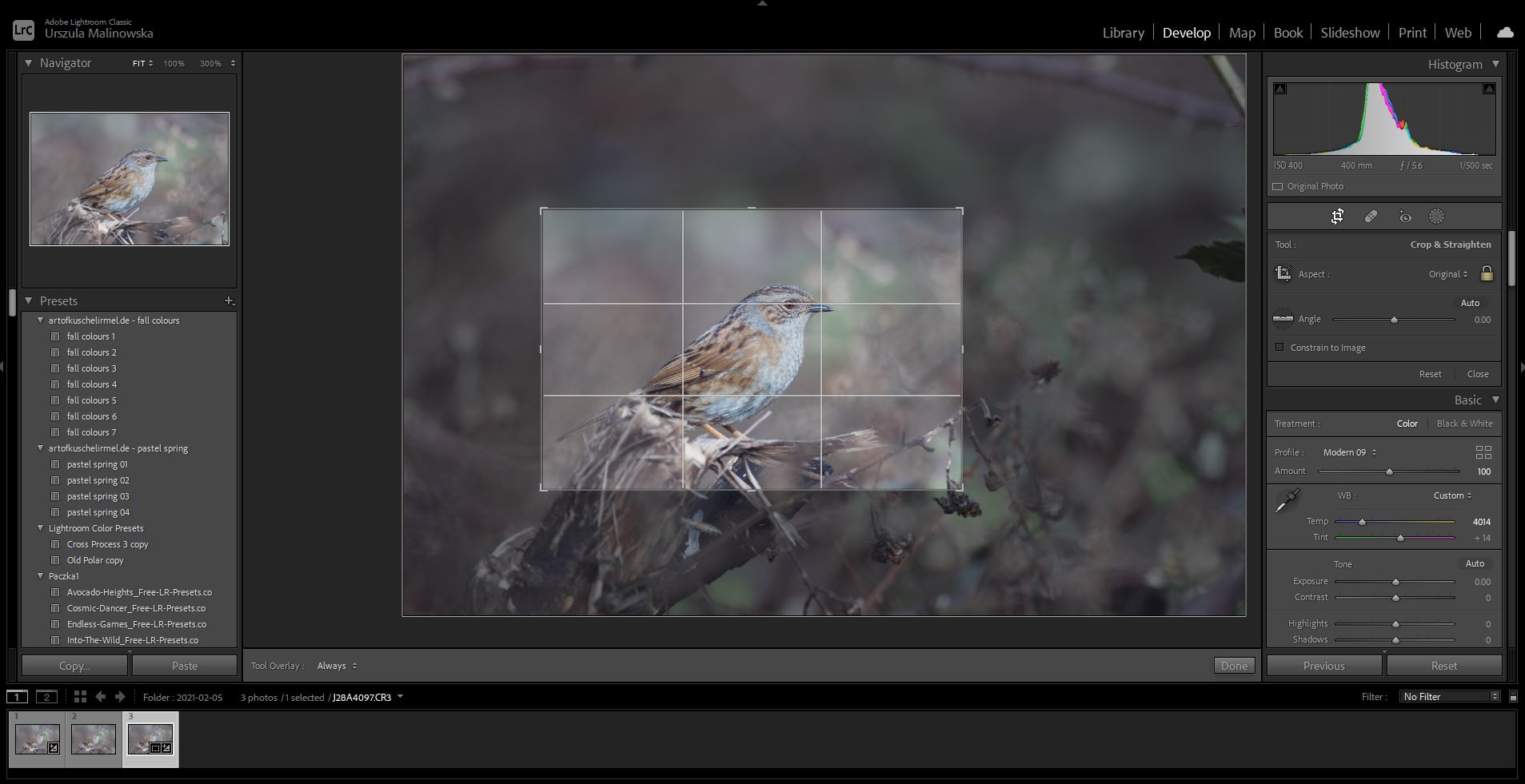Screen dimensions: 1525x784
Task: Click the aspect ratio lock padlock
Action: [1487, 274]
